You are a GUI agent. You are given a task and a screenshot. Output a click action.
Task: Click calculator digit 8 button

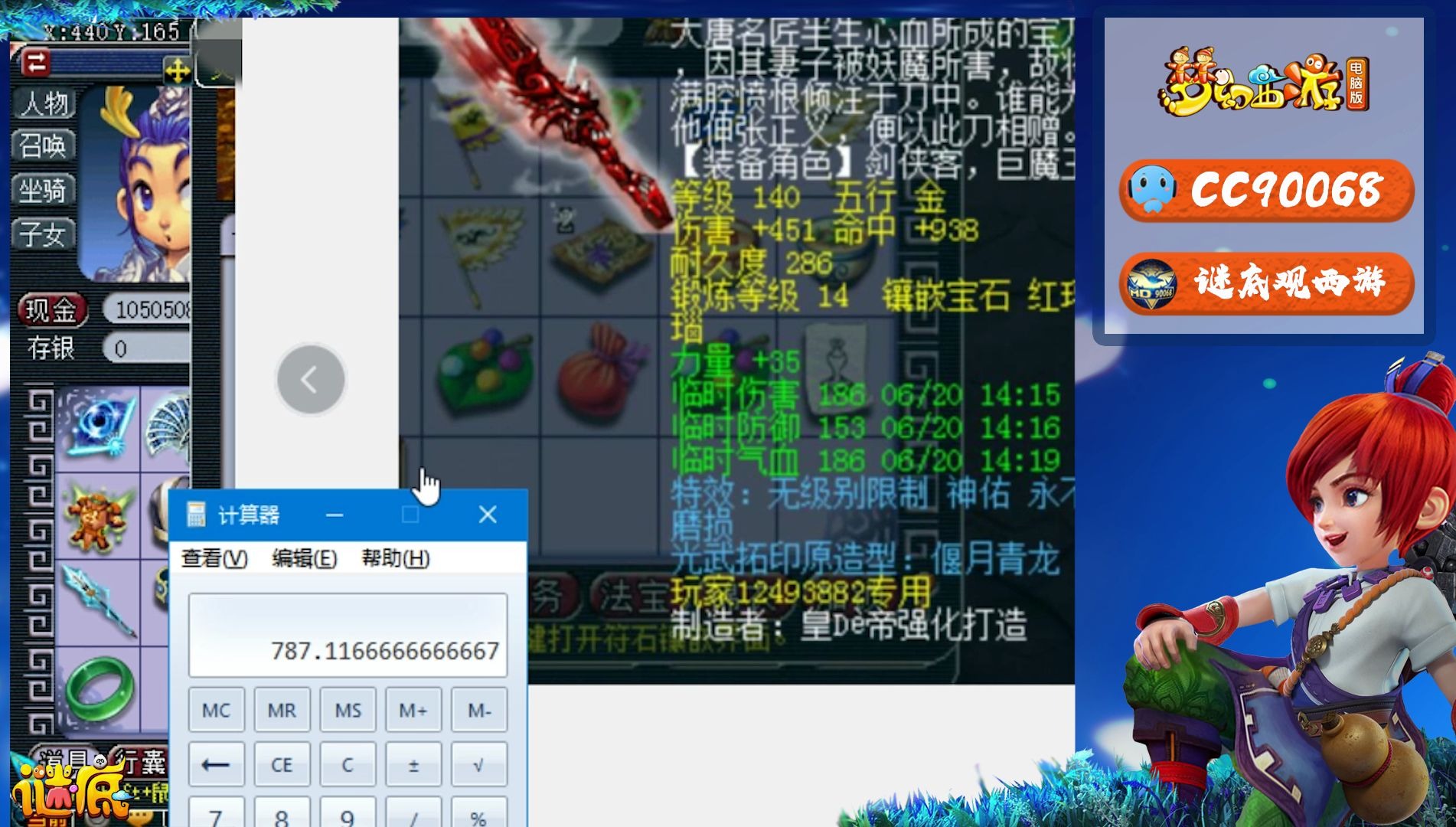[282, 812]
